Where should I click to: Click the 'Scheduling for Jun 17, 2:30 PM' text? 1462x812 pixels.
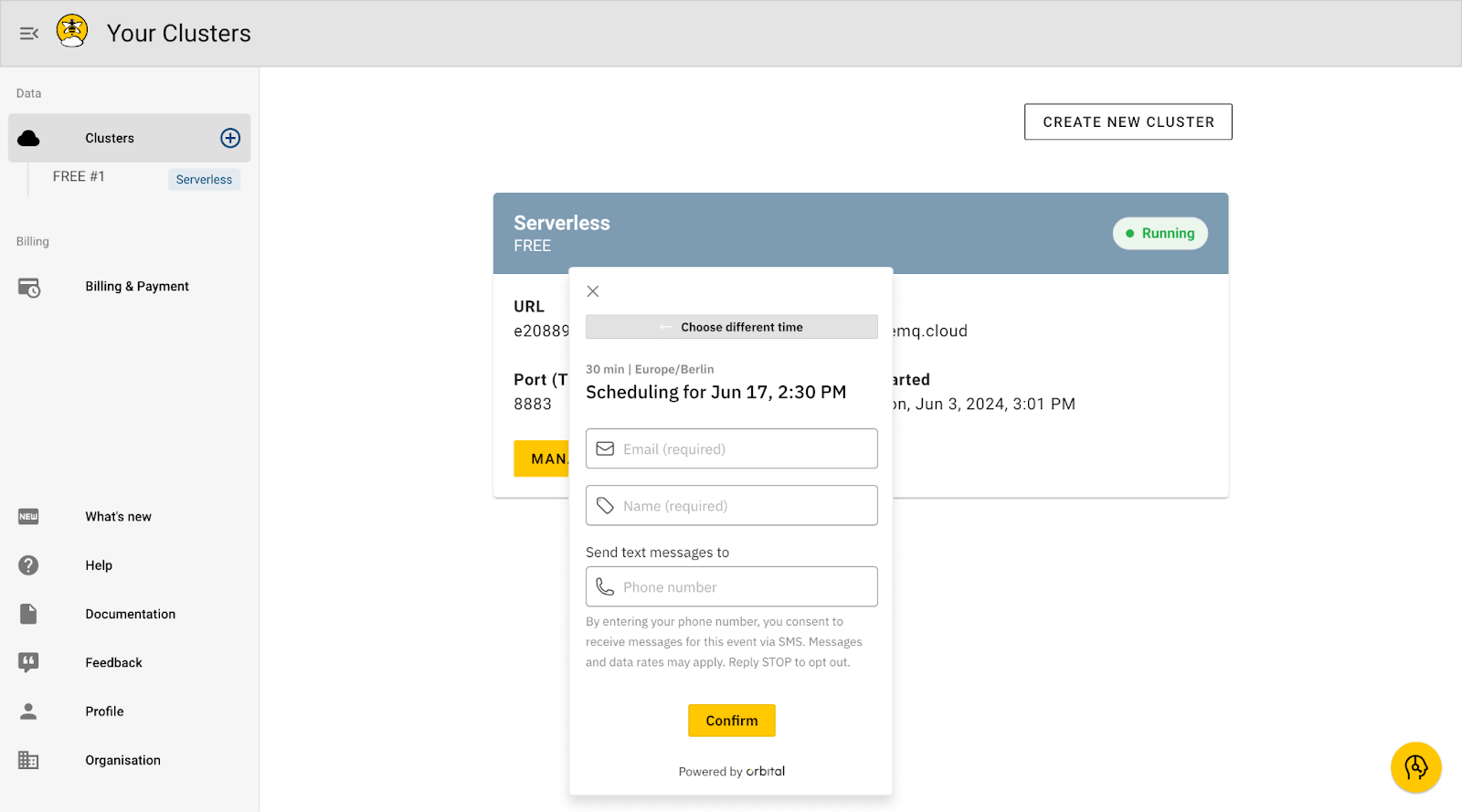tap(716, 392)
